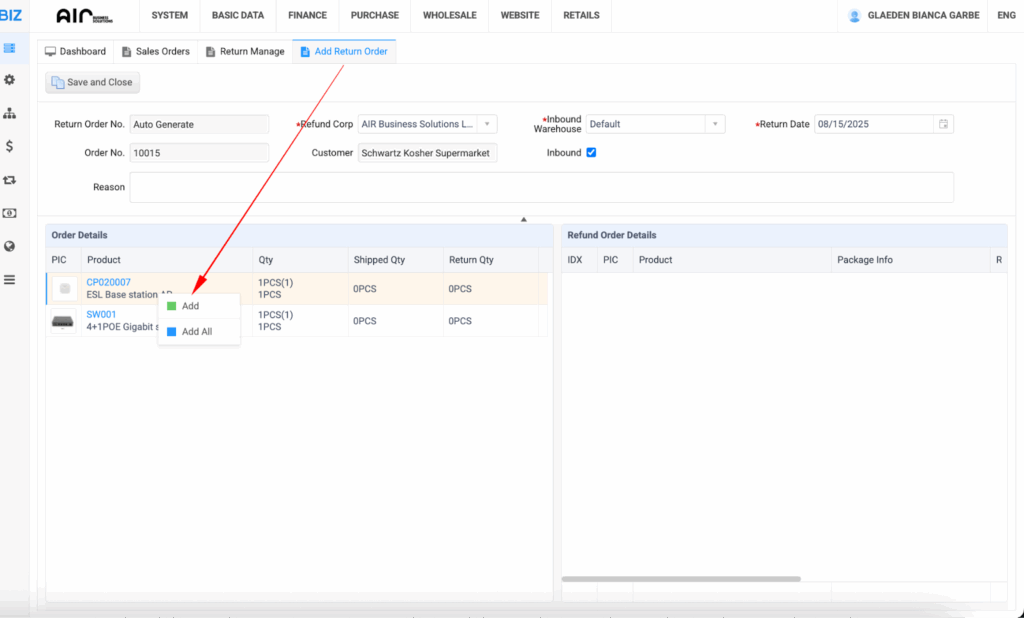
Task: Expand the Refund Corp dropdown
Action: (x=487, y=124)
